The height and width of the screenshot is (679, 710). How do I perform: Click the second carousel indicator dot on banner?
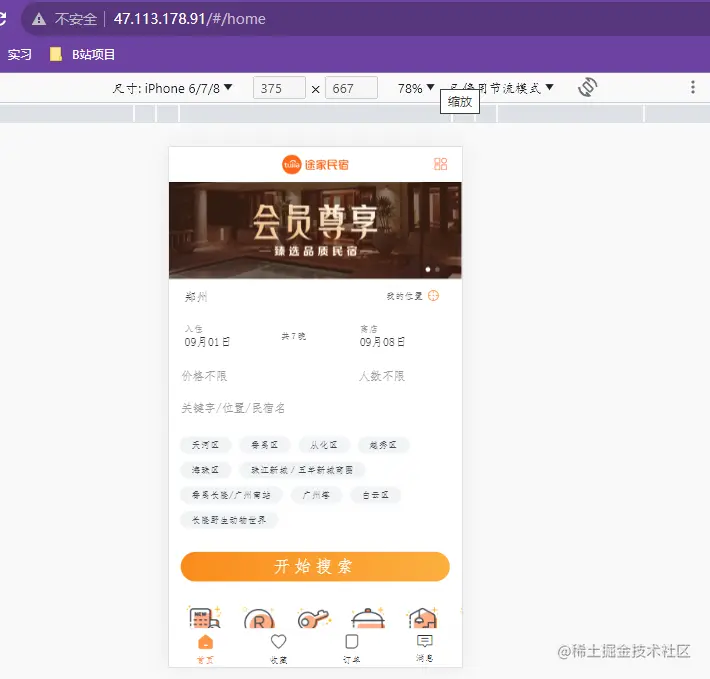pos(437,269)
